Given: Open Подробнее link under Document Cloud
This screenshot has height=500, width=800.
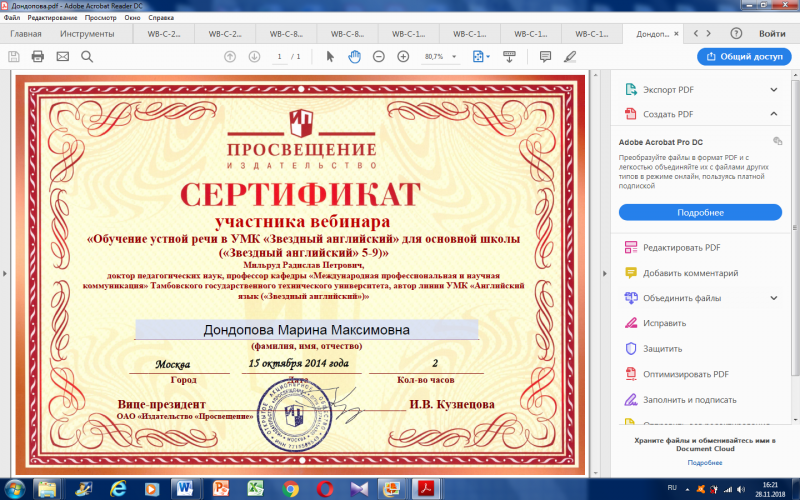Looking at the screenshot, I should (x=705, y=462).
